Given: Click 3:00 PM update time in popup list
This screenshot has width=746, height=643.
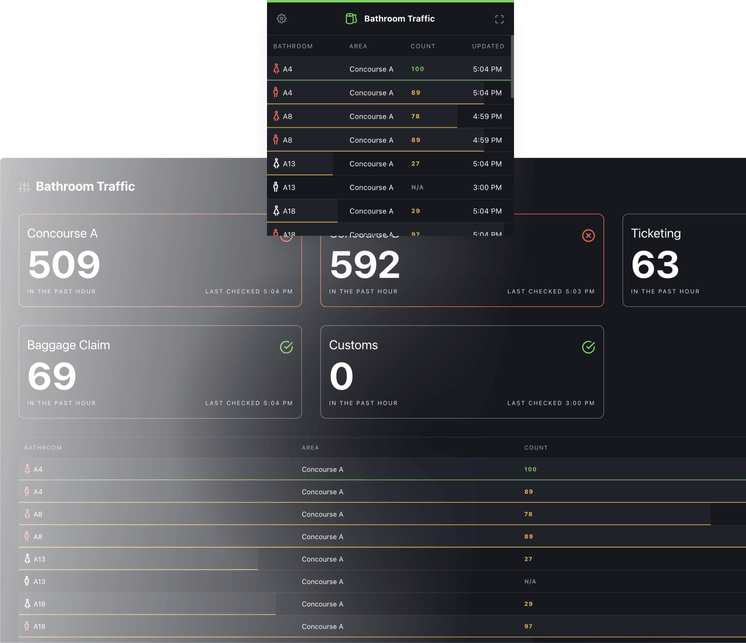Looking at the screenshot, I should (x=487, y=187).
